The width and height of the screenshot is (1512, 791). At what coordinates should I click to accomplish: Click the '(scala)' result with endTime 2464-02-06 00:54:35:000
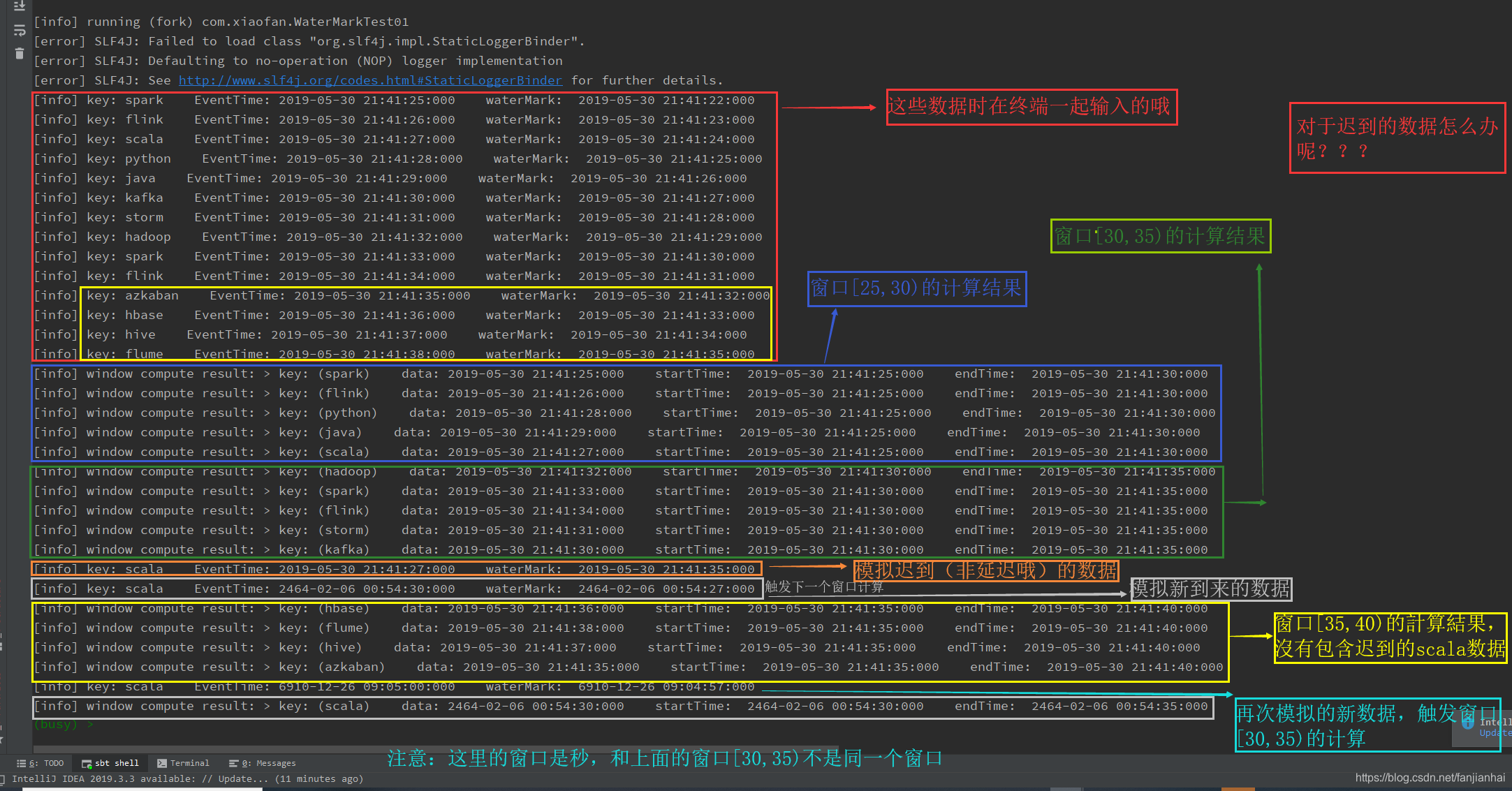[x=621, y=706]
